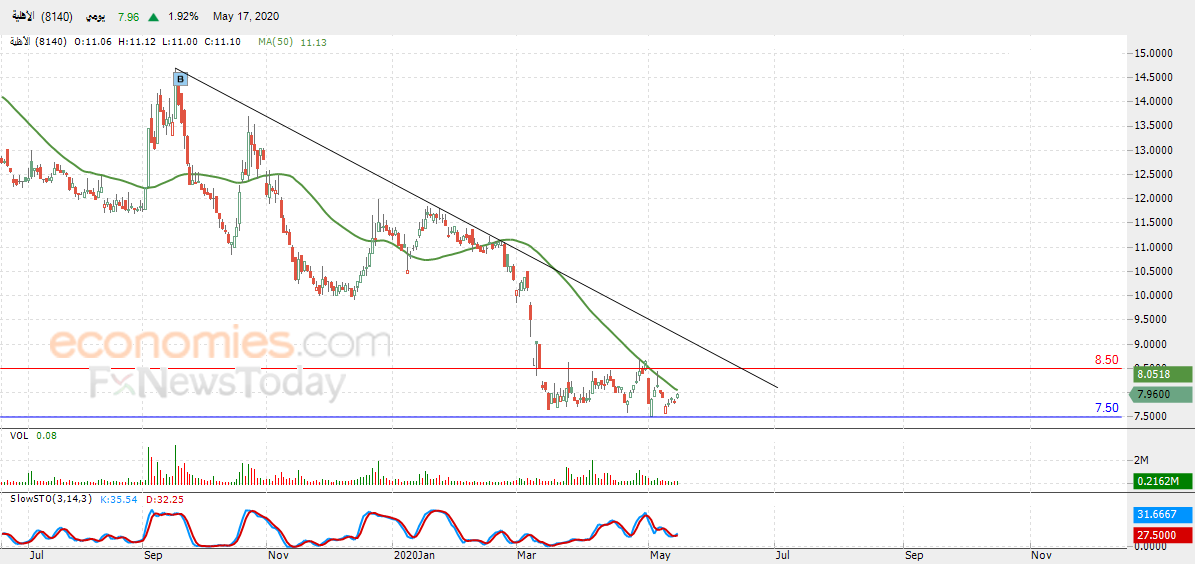Click the D:32.25 stochastic value

tap(165, 499)
